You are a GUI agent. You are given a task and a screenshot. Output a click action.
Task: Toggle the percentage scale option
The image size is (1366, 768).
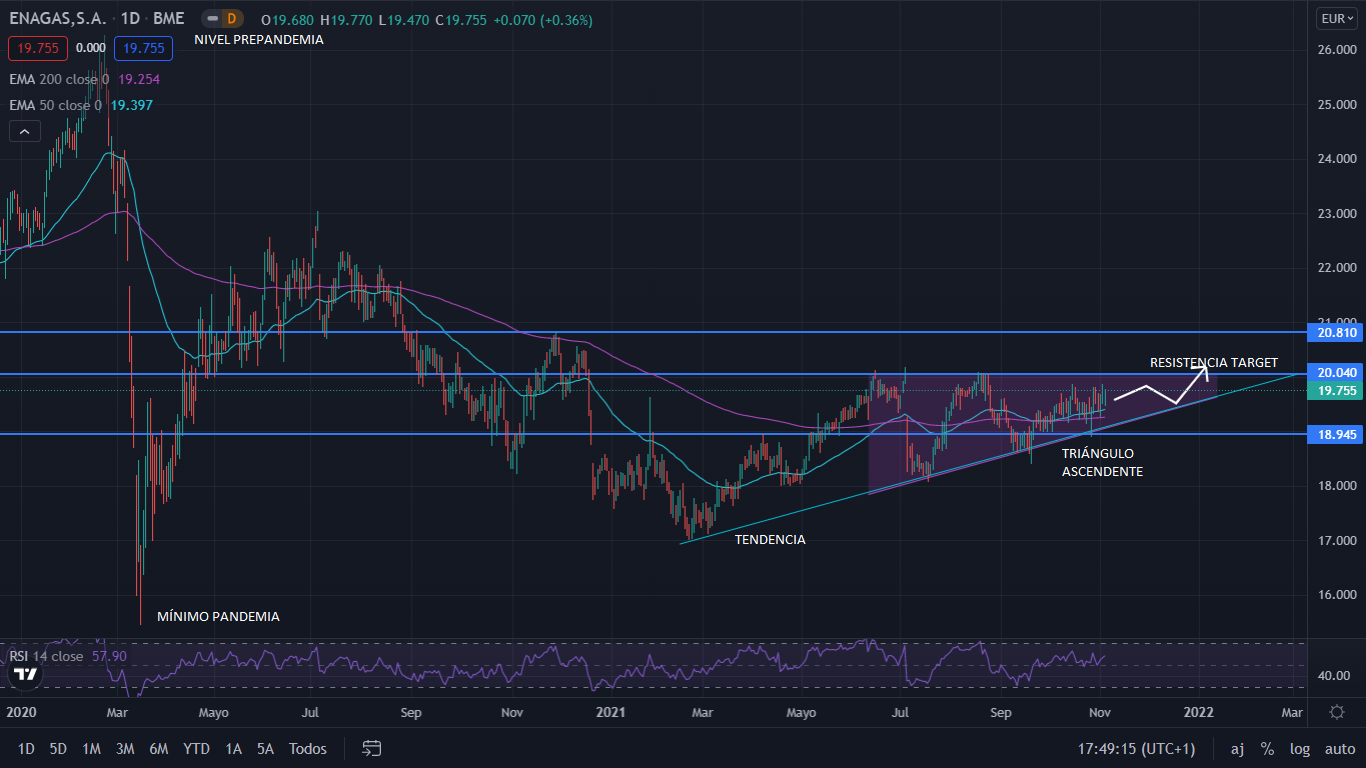(1267, 748)
